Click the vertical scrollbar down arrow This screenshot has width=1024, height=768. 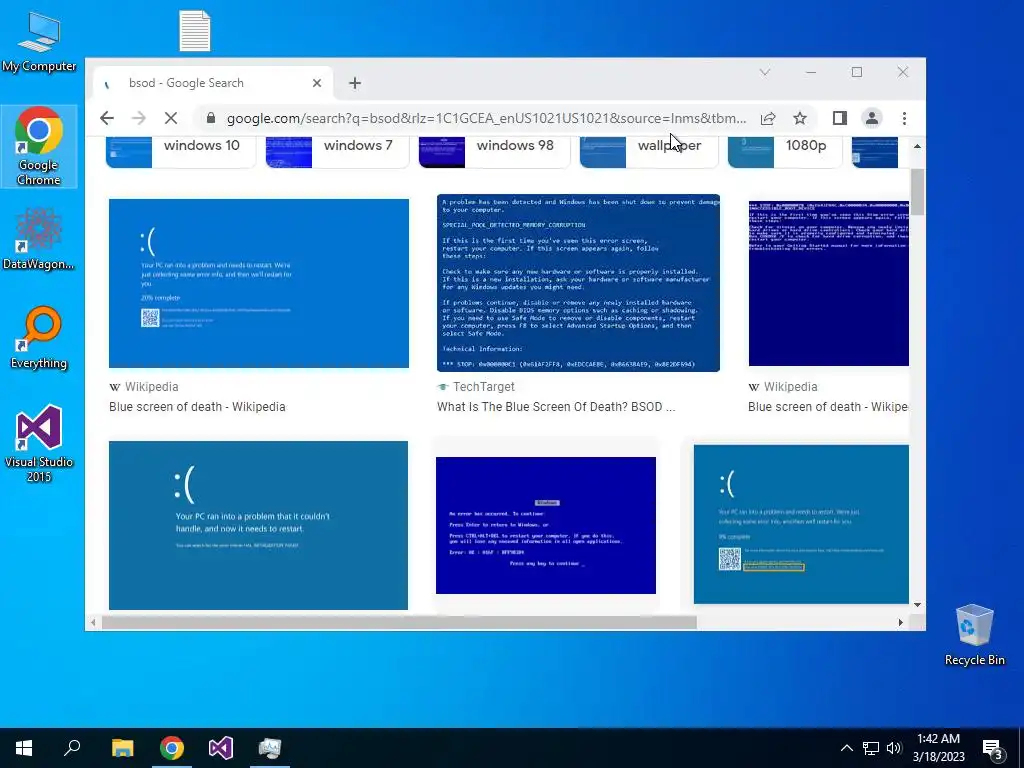pos(917,605)
